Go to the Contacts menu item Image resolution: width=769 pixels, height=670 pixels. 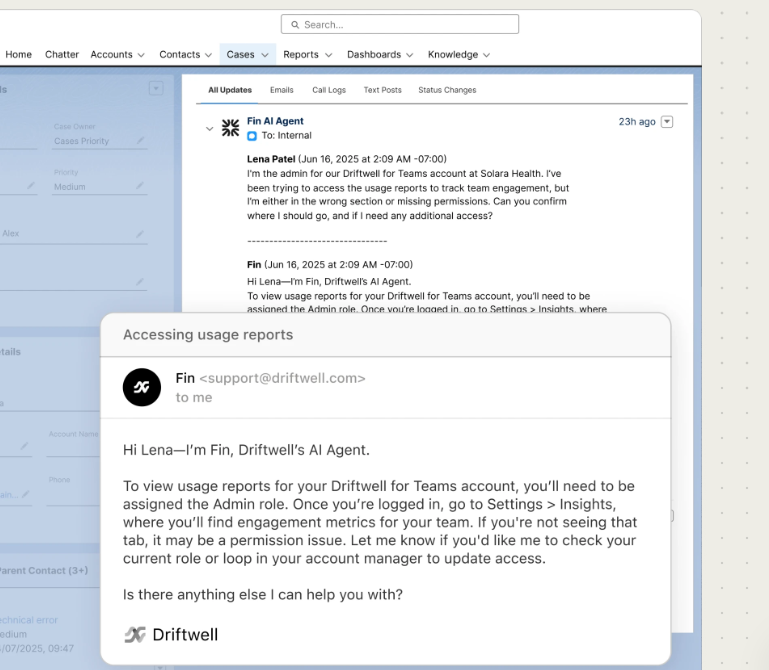pos(179,54)
